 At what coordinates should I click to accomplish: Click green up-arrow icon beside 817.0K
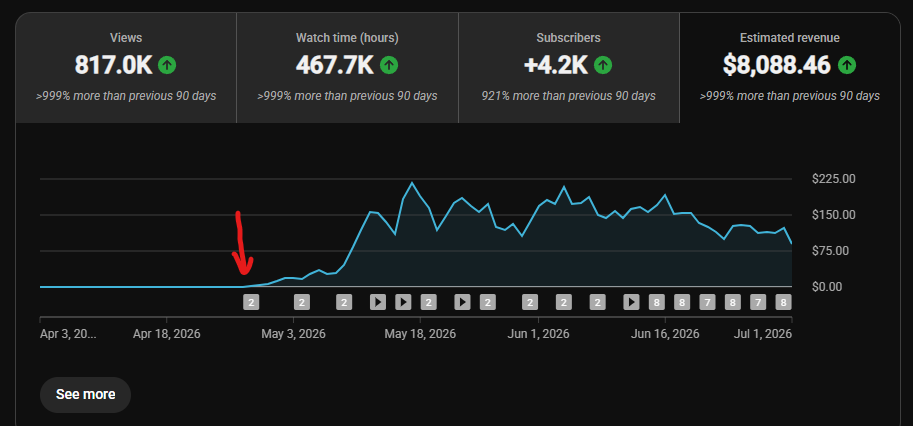click(x=167, y=65)
